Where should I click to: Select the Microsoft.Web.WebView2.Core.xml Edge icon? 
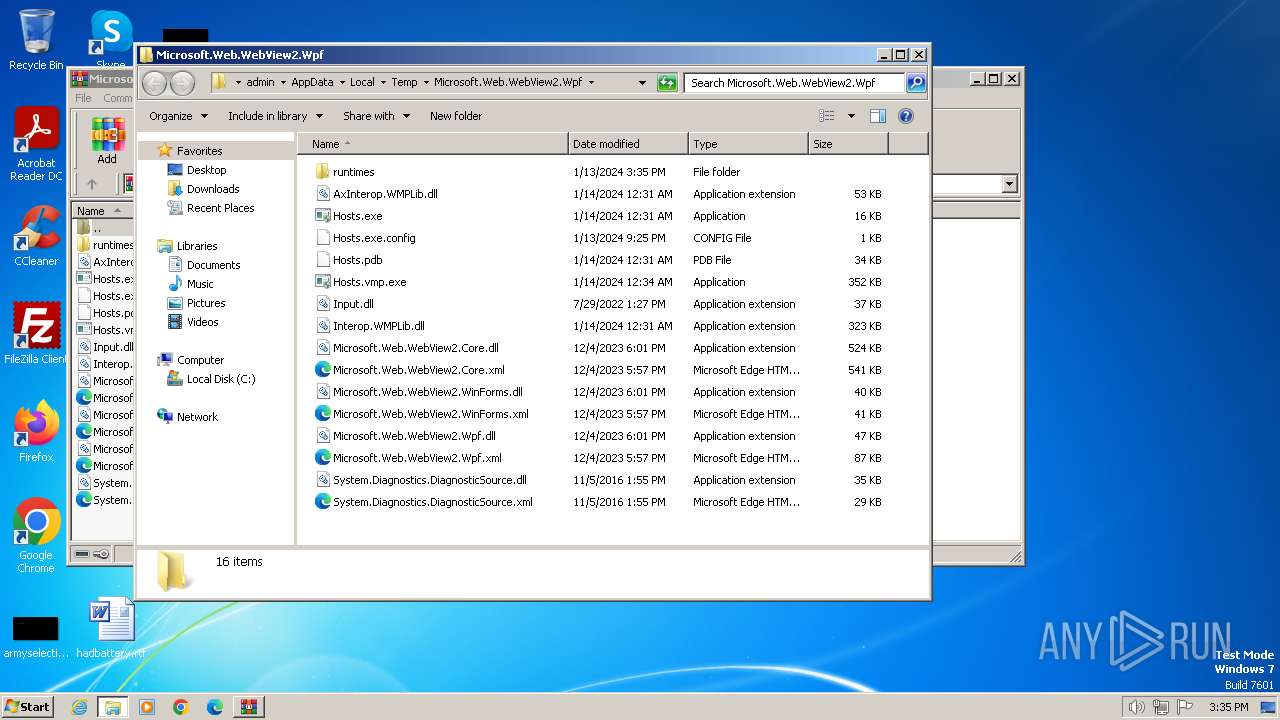322,370
